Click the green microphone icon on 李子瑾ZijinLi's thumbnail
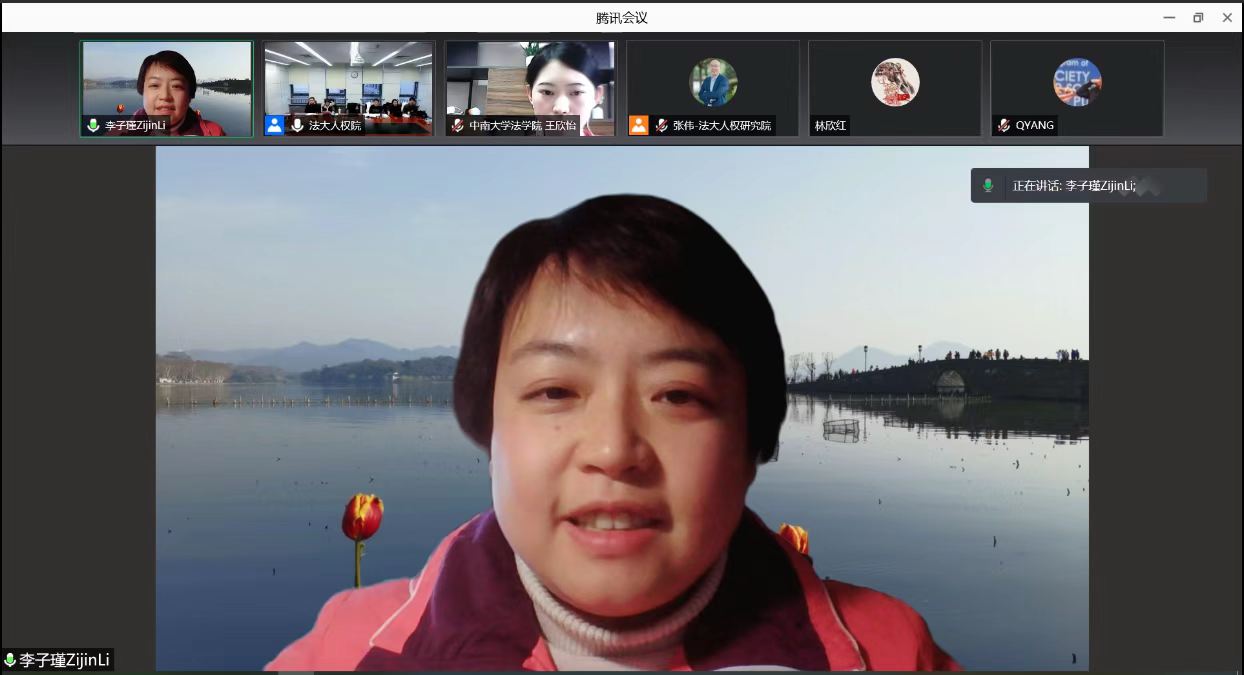The image size is (1244, 675). point(93,126)
